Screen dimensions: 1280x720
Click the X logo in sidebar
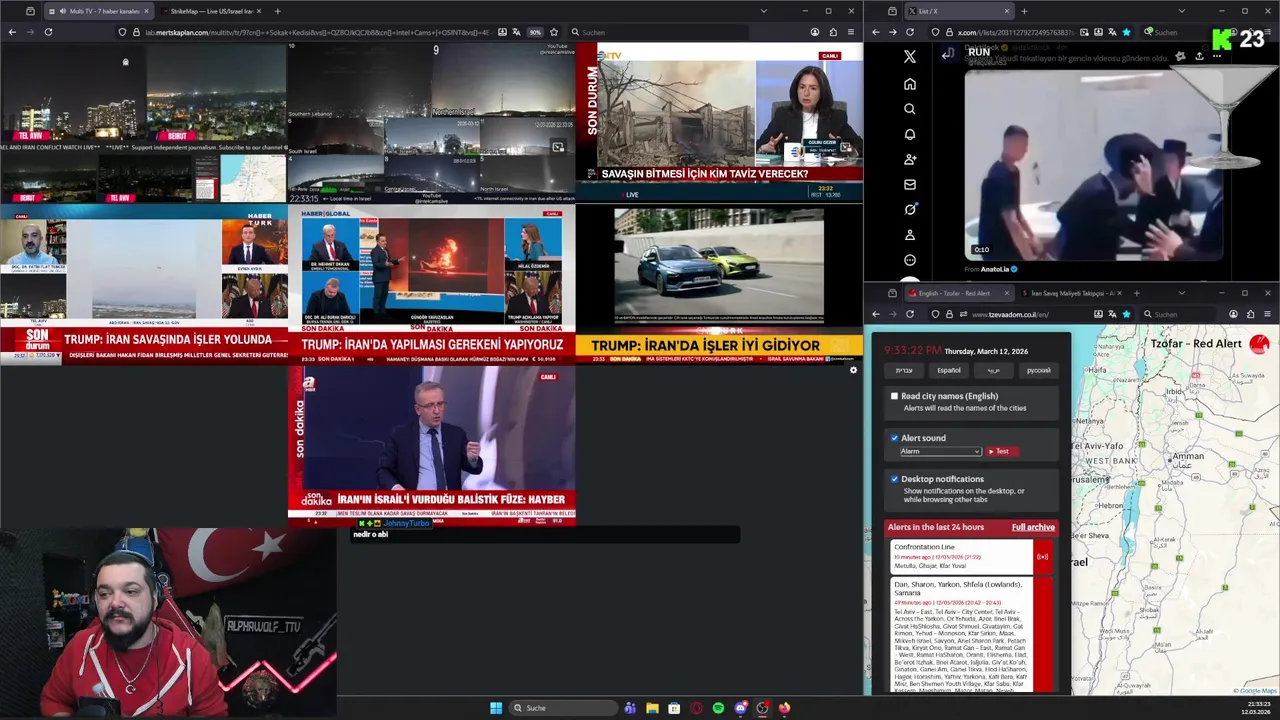(x=909, y=57)
